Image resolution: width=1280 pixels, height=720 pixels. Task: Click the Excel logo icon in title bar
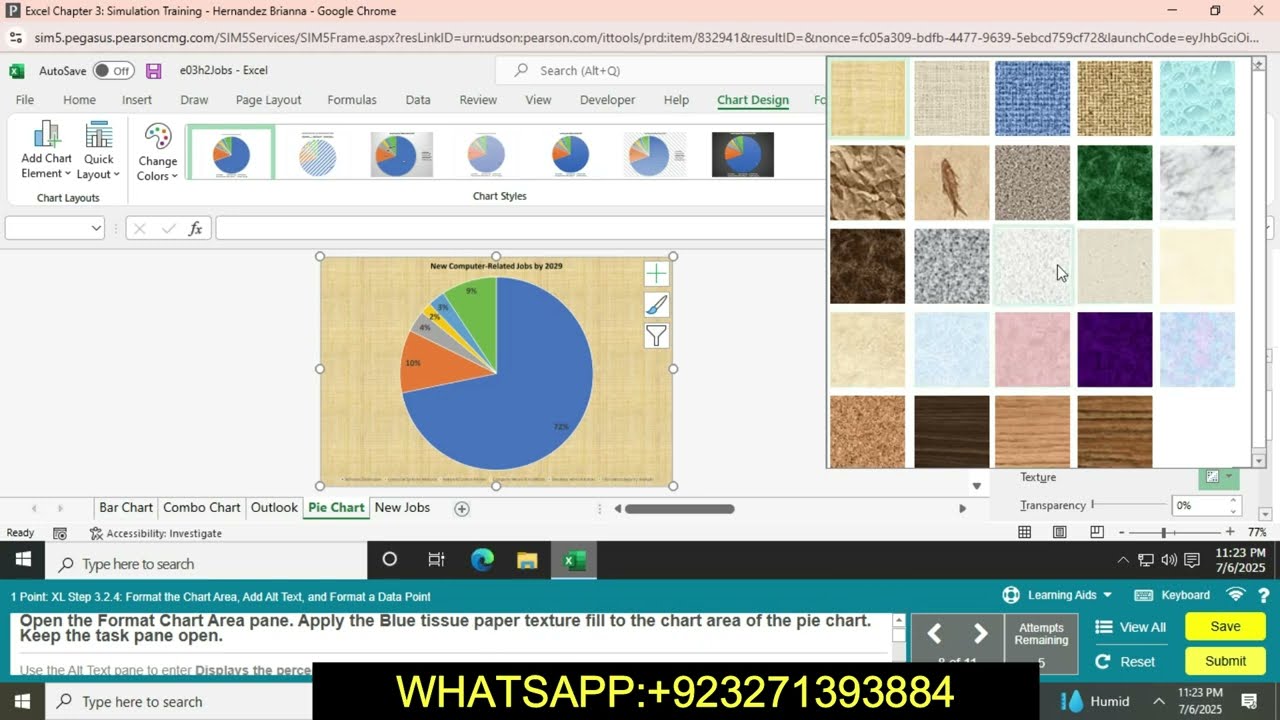point(17,71)
